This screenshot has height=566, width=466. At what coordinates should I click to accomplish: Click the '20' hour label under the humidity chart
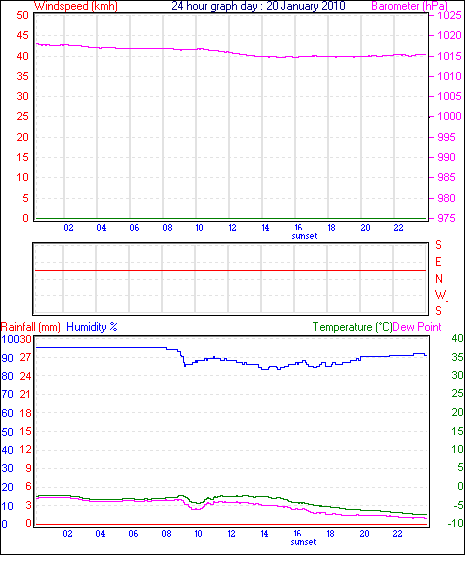(x=364, y=534)
